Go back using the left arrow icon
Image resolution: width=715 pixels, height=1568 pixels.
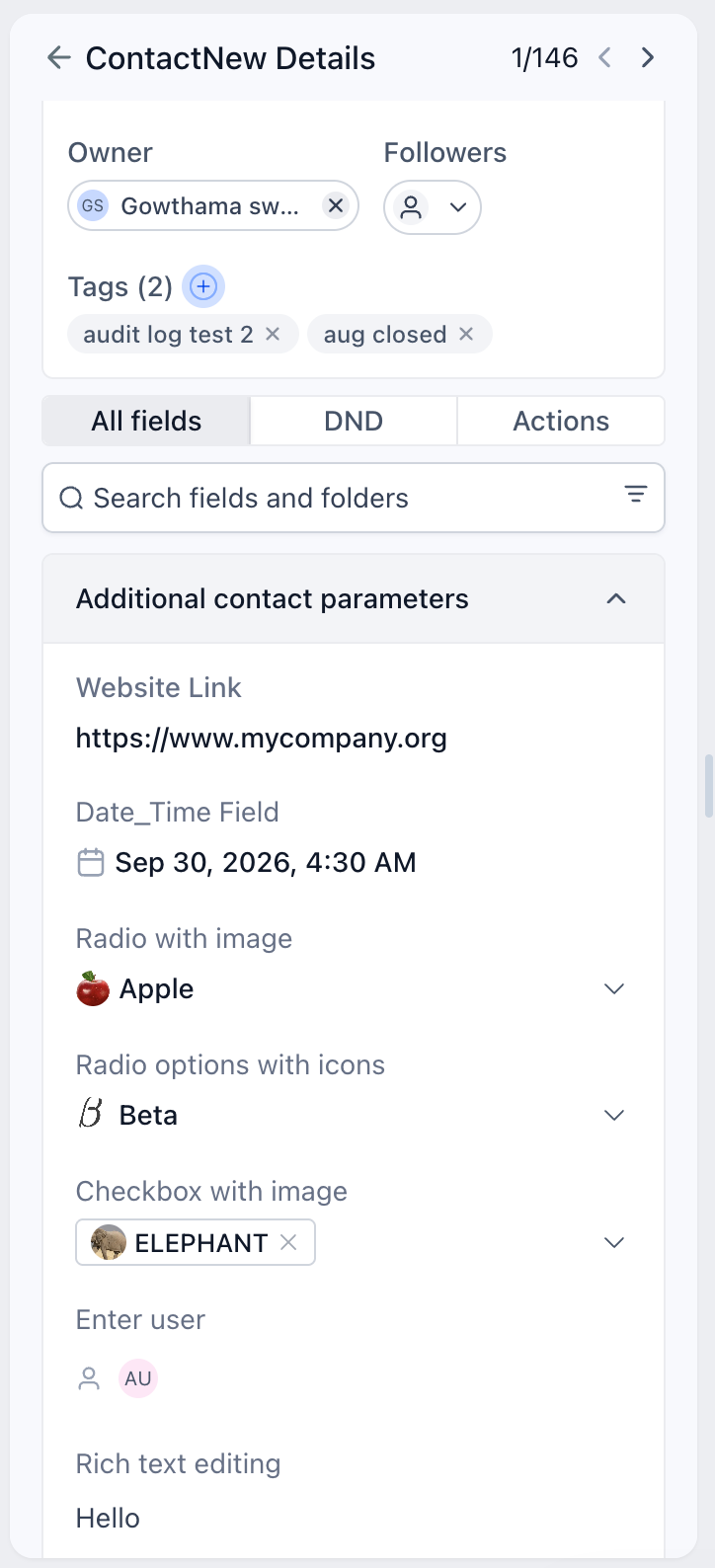(59, 58)
